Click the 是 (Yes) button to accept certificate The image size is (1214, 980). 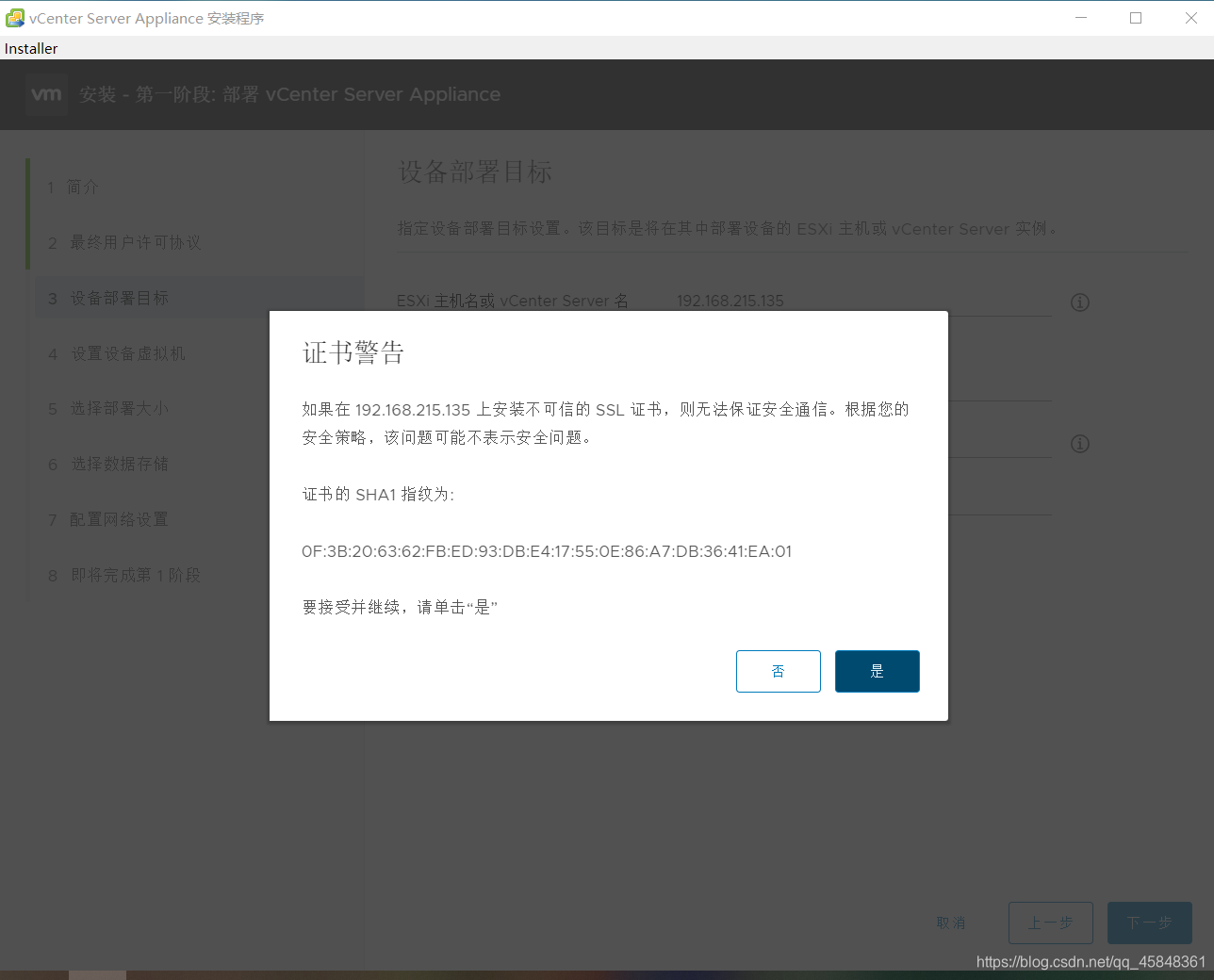(x=877, y=671)
